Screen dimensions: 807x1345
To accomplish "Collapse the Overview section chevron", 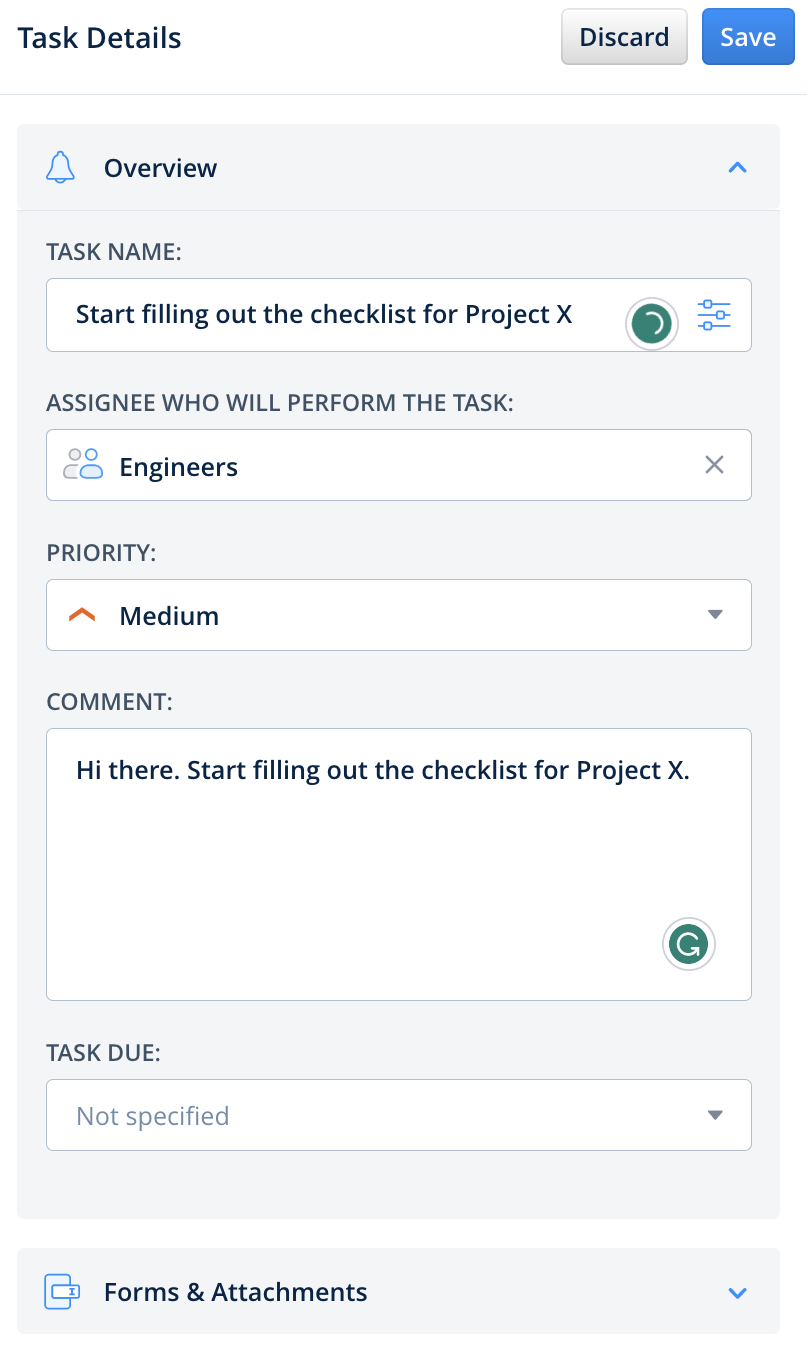I will pyautogui.click(x=737, y=168).
